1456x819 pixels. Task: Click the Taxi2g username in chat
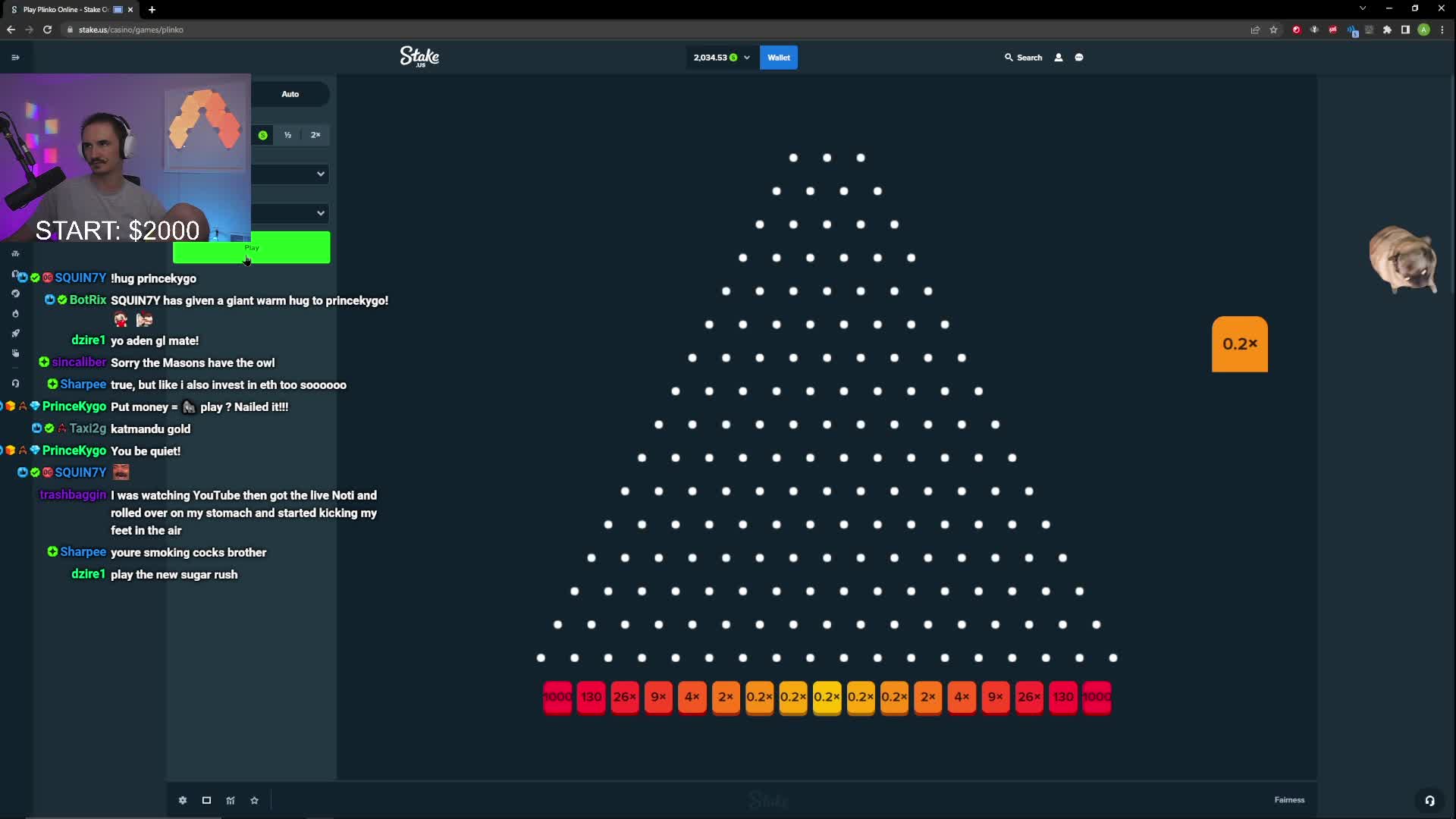point(88,428)
